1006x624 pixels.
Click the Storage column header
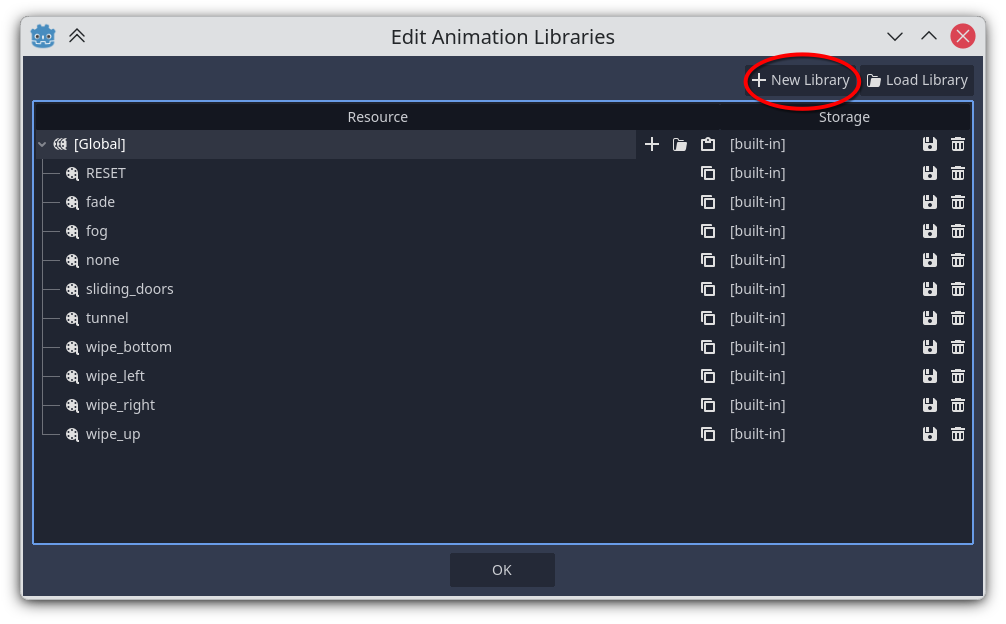click(x=844, y=116)
